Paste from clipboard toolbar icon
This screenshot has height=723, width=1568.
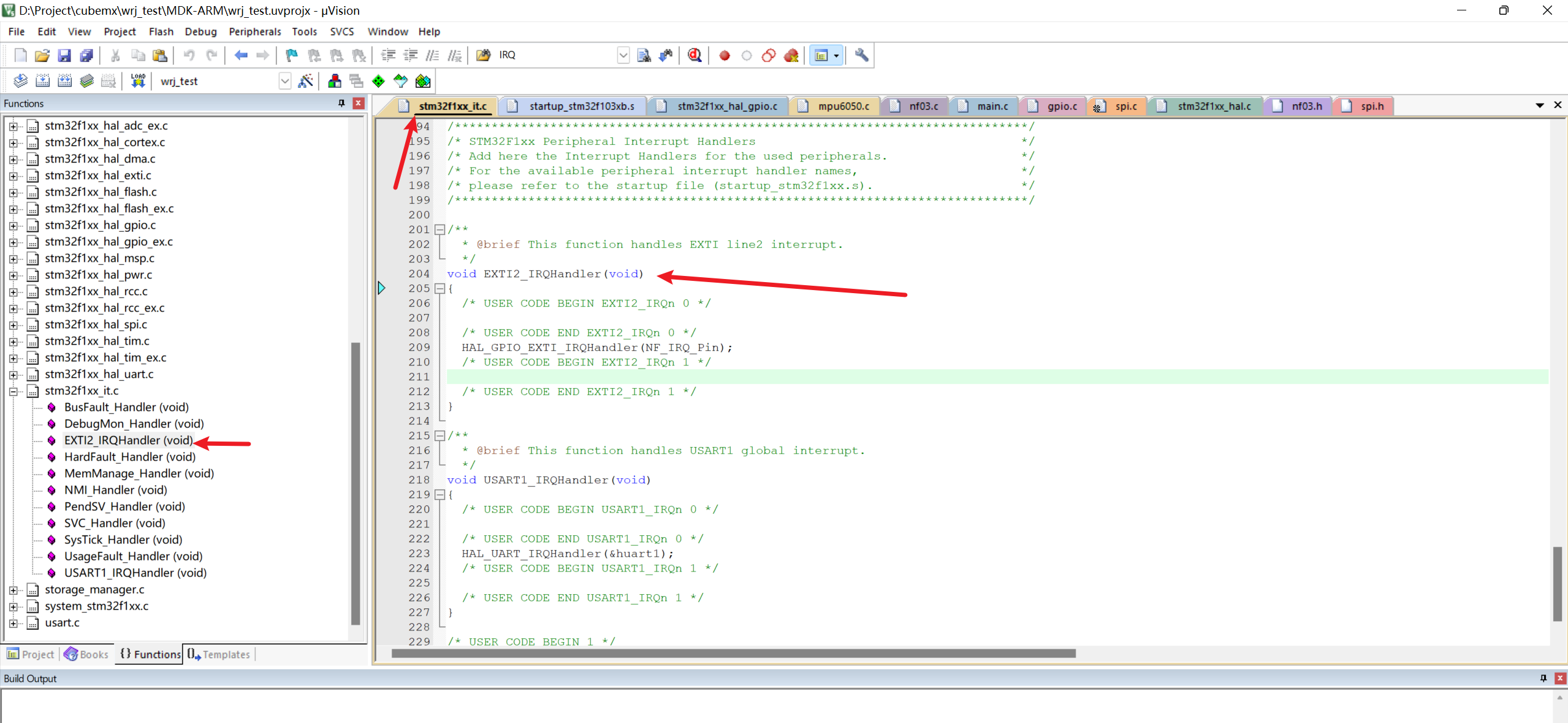point(160,55)
